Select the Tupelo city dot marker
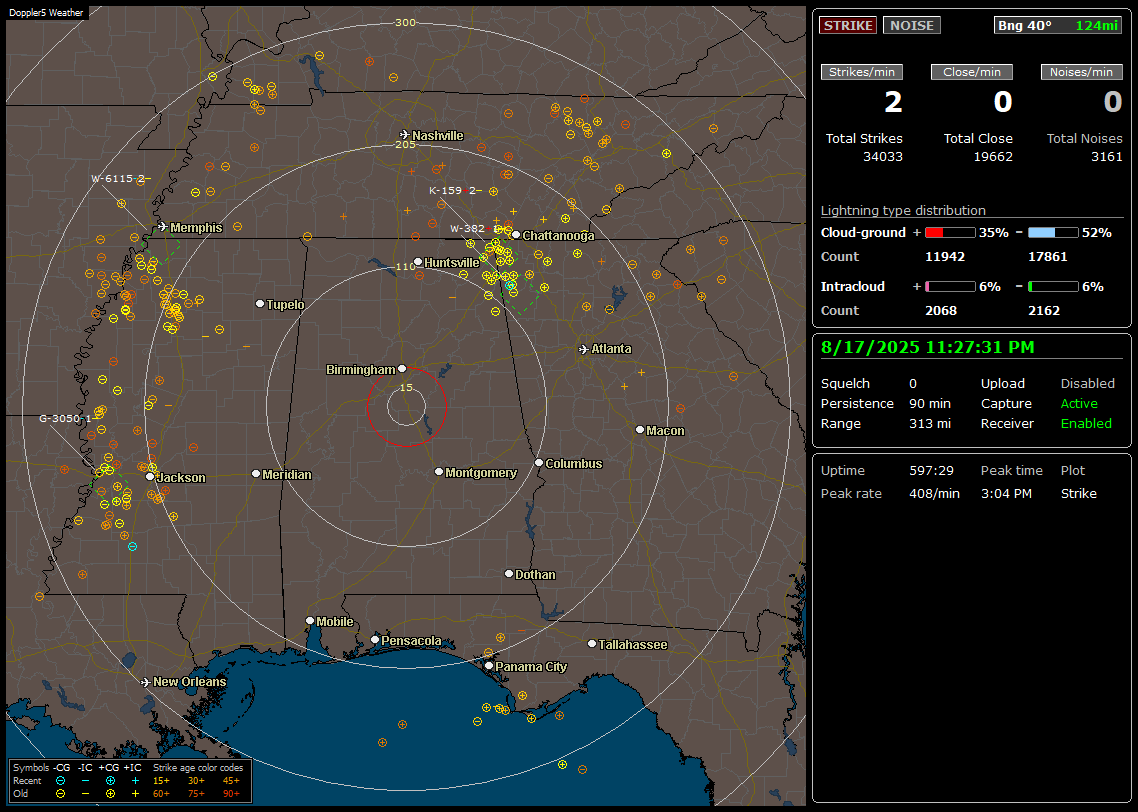Screen dimensions: 1138x812 tap(260, 303)
